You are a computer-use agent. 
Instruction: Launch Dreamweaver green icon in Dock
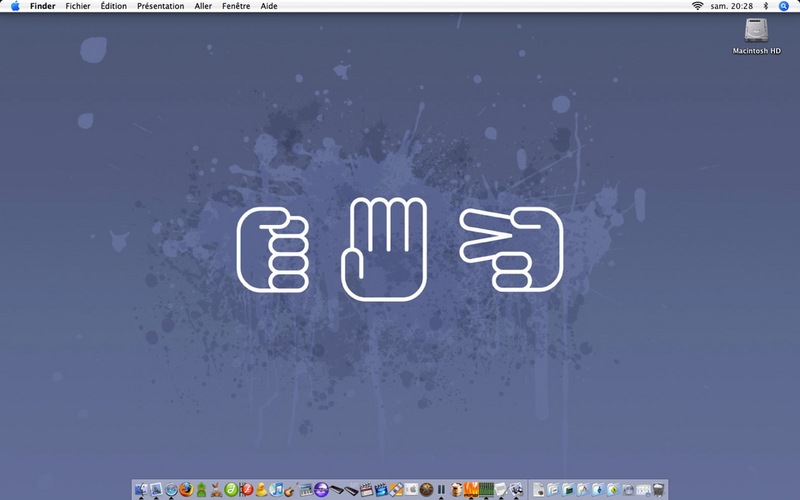(x=231, y=490)
